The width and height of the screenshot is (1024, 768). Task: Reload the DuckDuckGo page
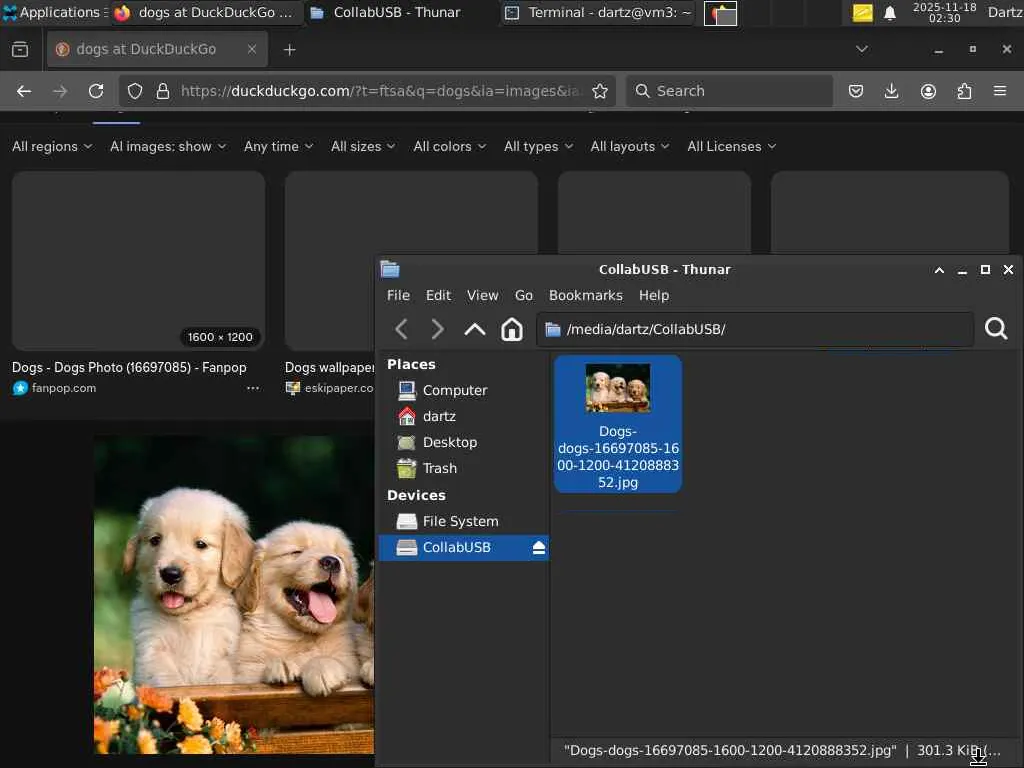click(x=96, y=91)
